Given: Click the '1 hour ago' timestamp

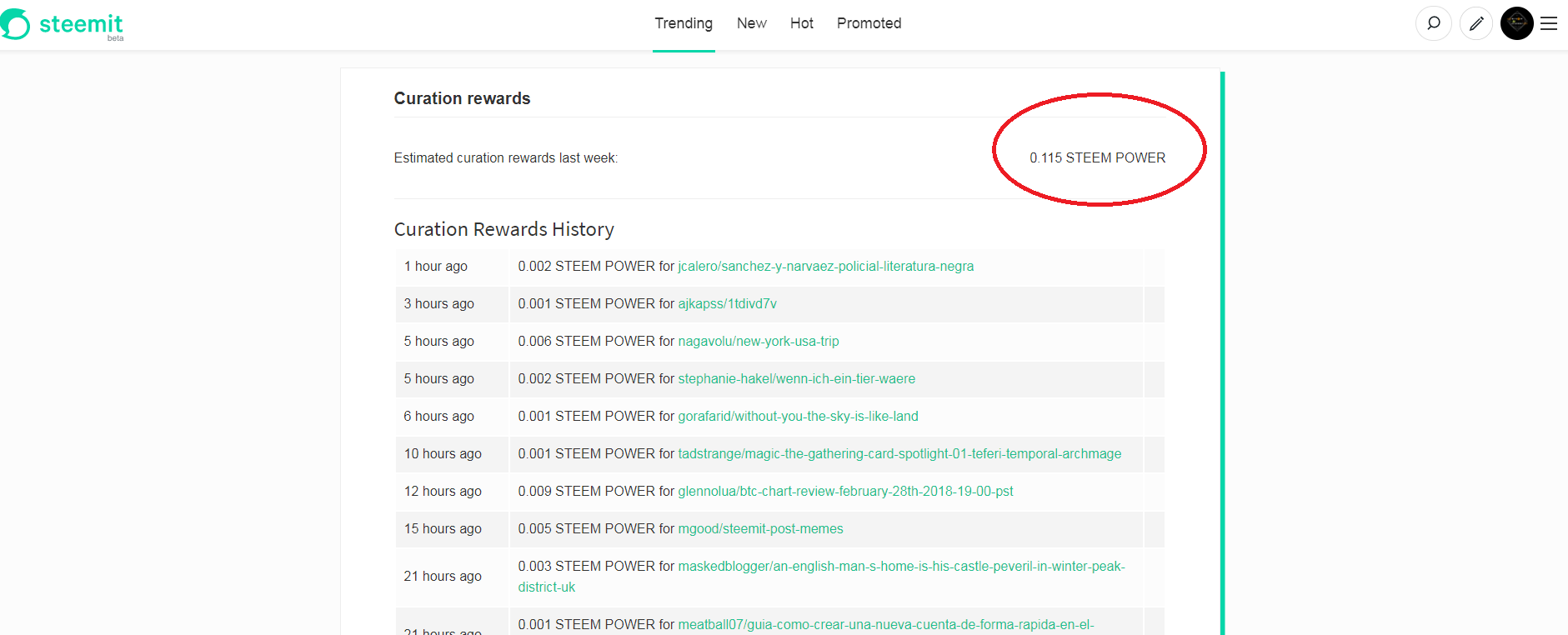Looking at the screenshot, I should [436, 267].
